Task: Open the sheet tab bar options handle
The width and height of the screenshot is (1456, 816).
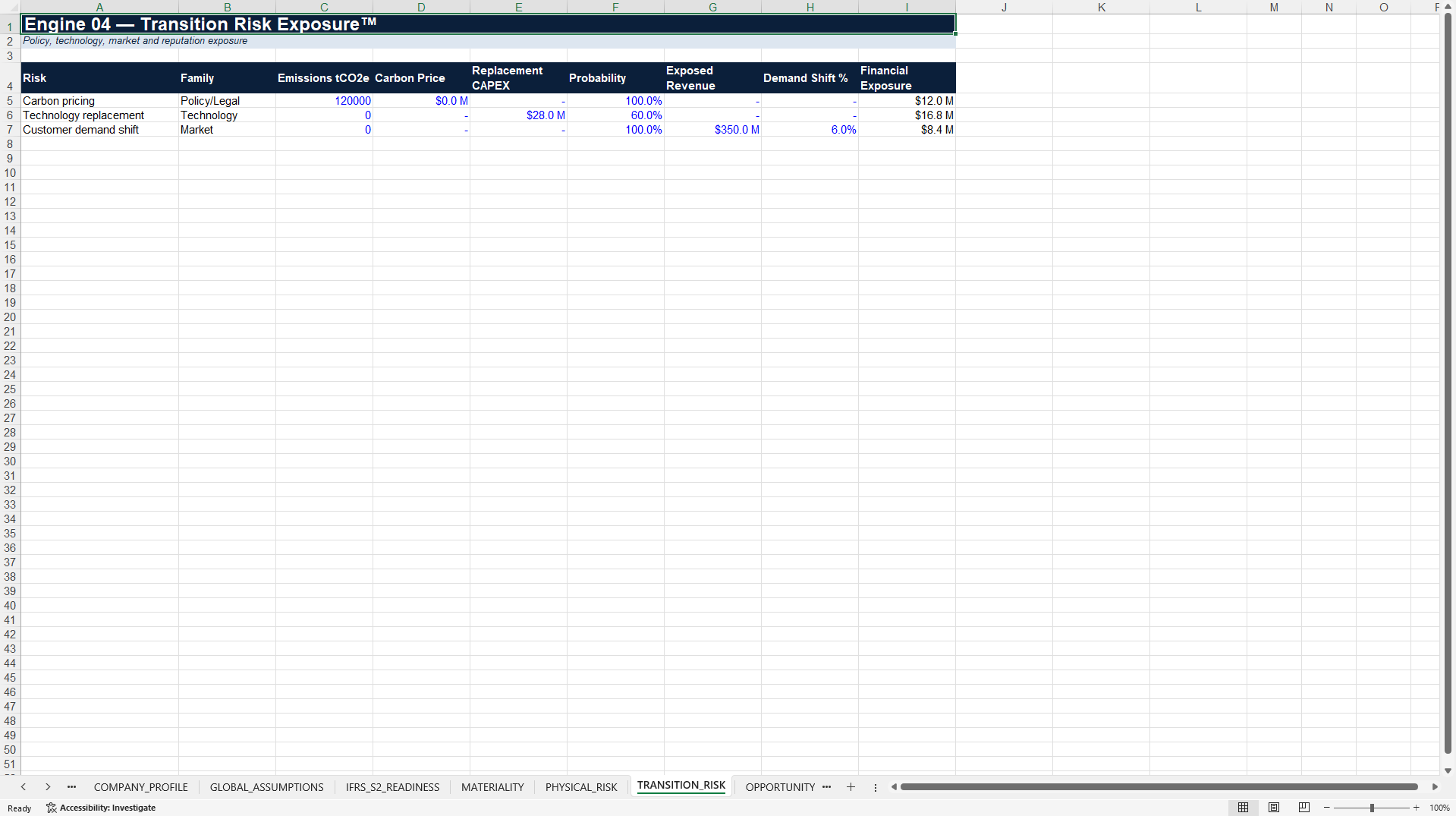Action: coord(876,787)
